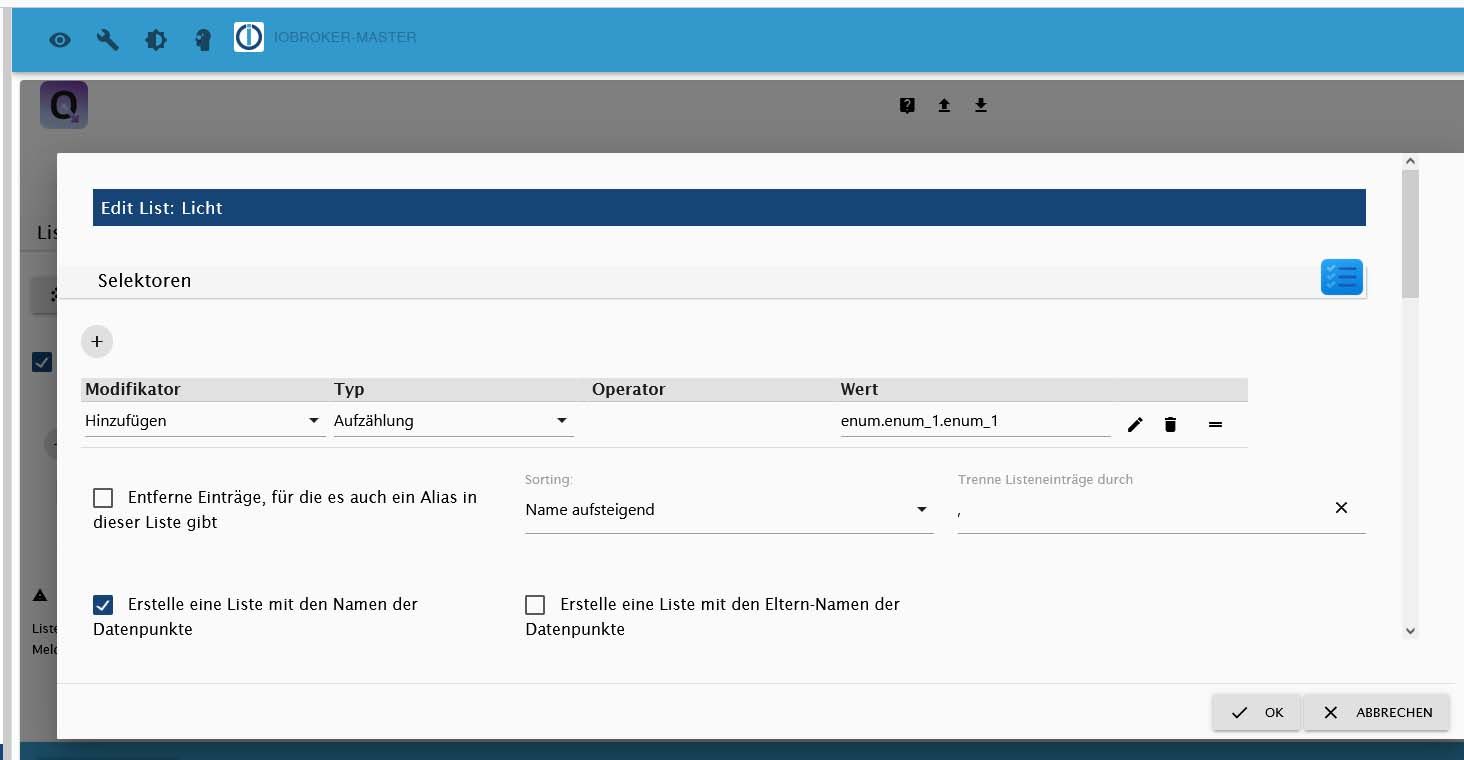This screenshot has height=760, width=1464.
Task: Toggle the checked box in background page
Action: pos(42,362)
